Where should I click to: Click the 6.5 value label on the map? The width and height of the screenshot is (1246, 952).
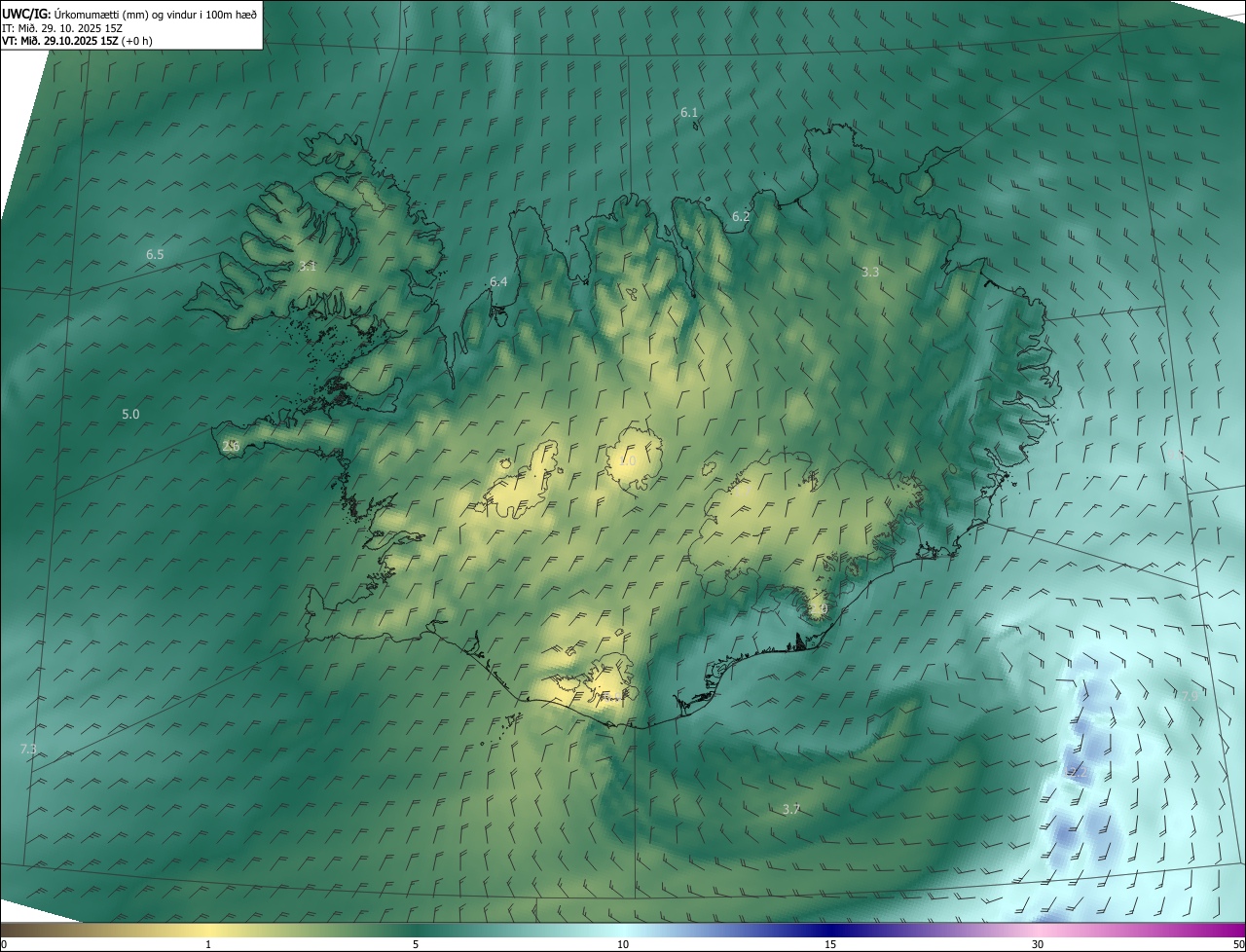tap(155, 254)
